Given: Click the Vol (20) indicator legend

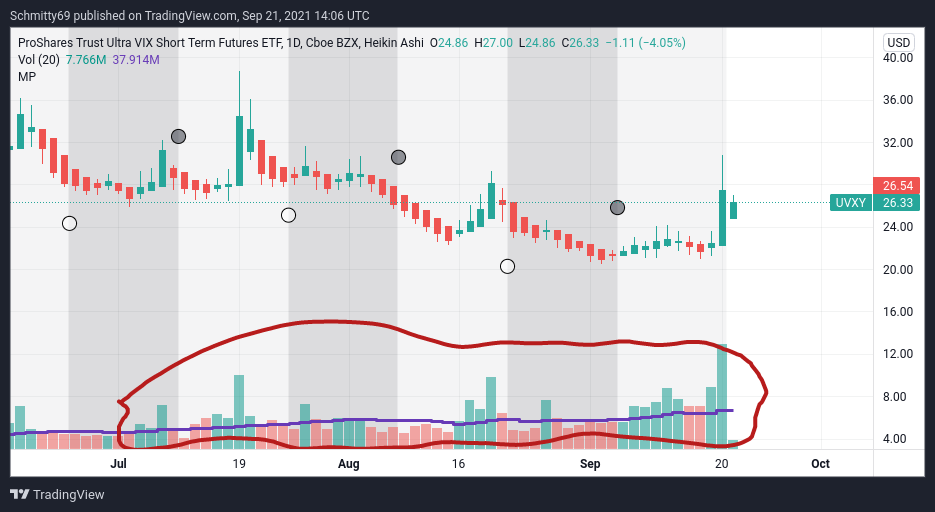Looking at the screenshot, I should point(39,60).
